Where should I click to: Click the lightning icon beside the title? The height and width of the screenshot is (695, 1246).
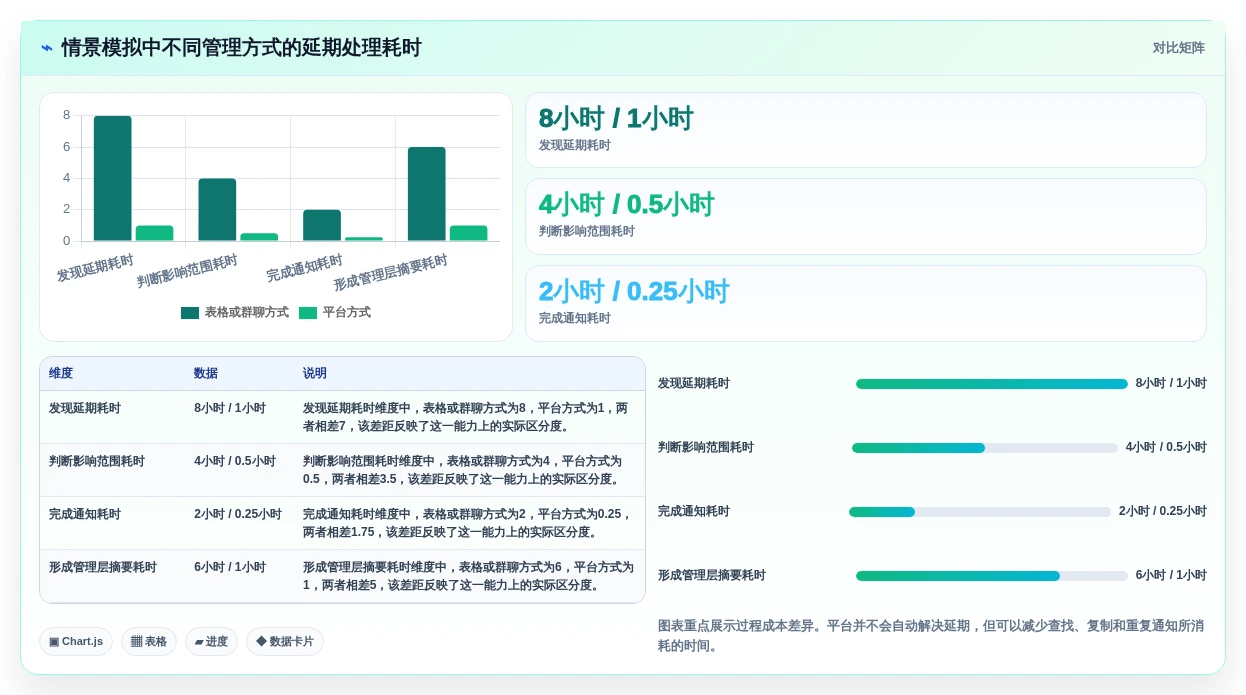pos(47,48)
